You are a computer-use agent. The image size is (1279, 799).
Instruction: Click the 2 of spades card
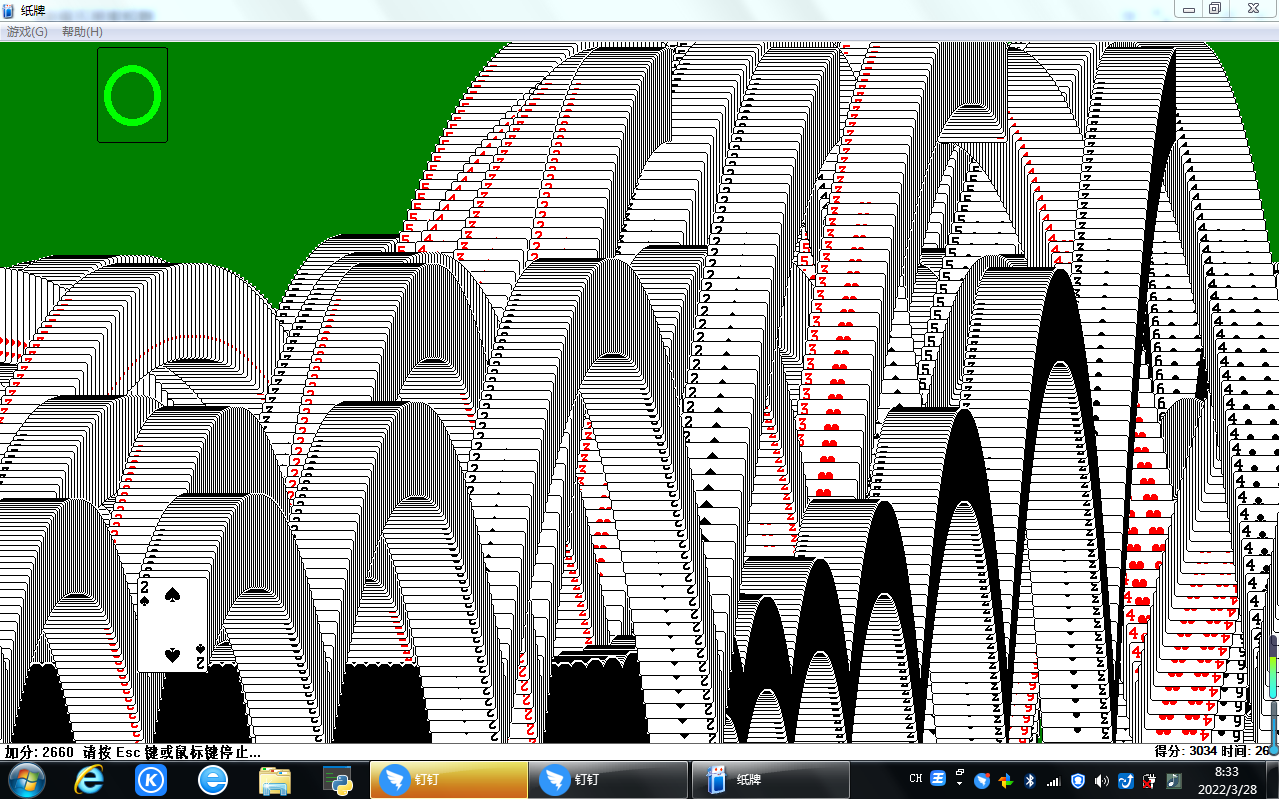[173, 624]
